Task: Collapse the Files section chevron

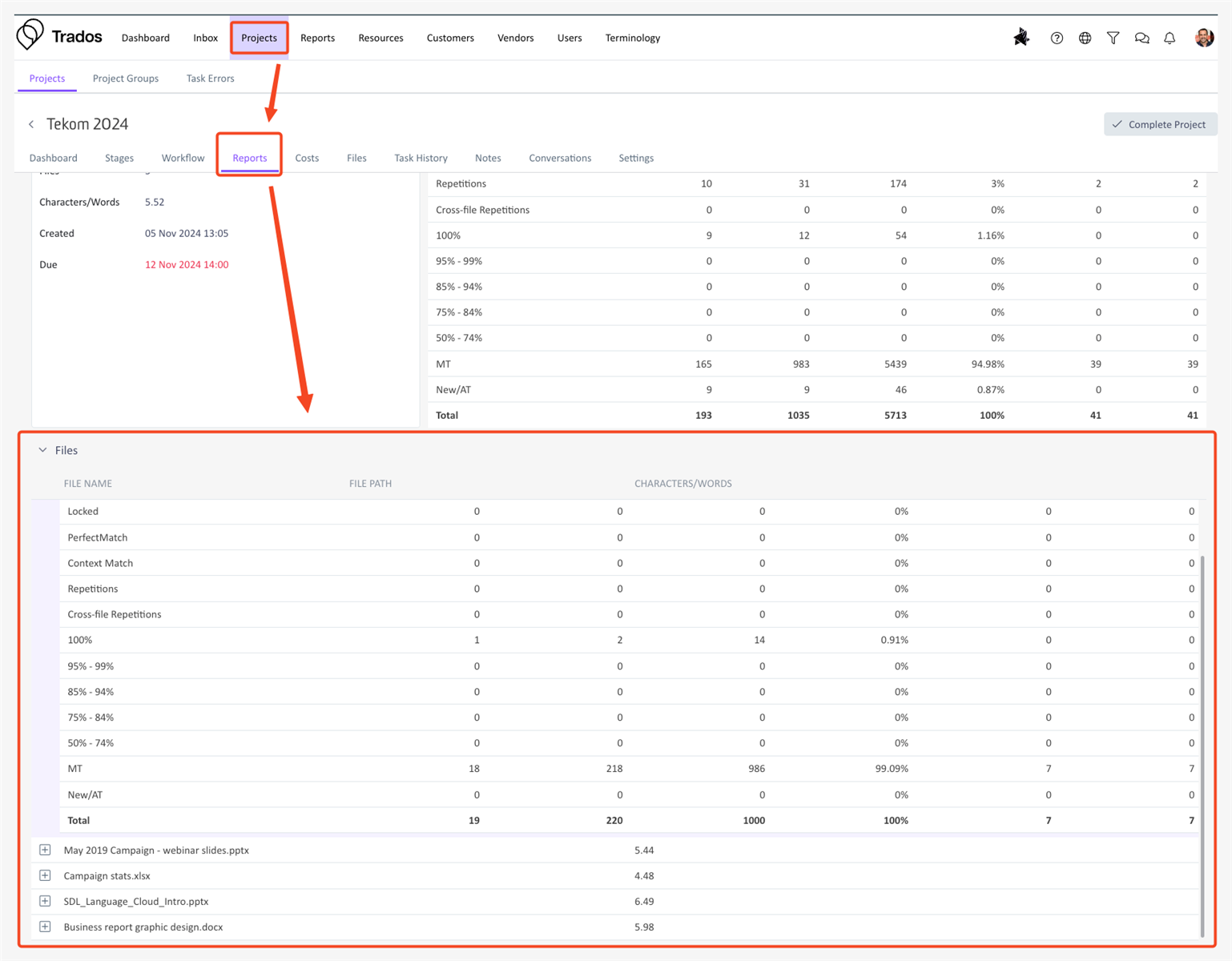Action: (x=43, y=450)
